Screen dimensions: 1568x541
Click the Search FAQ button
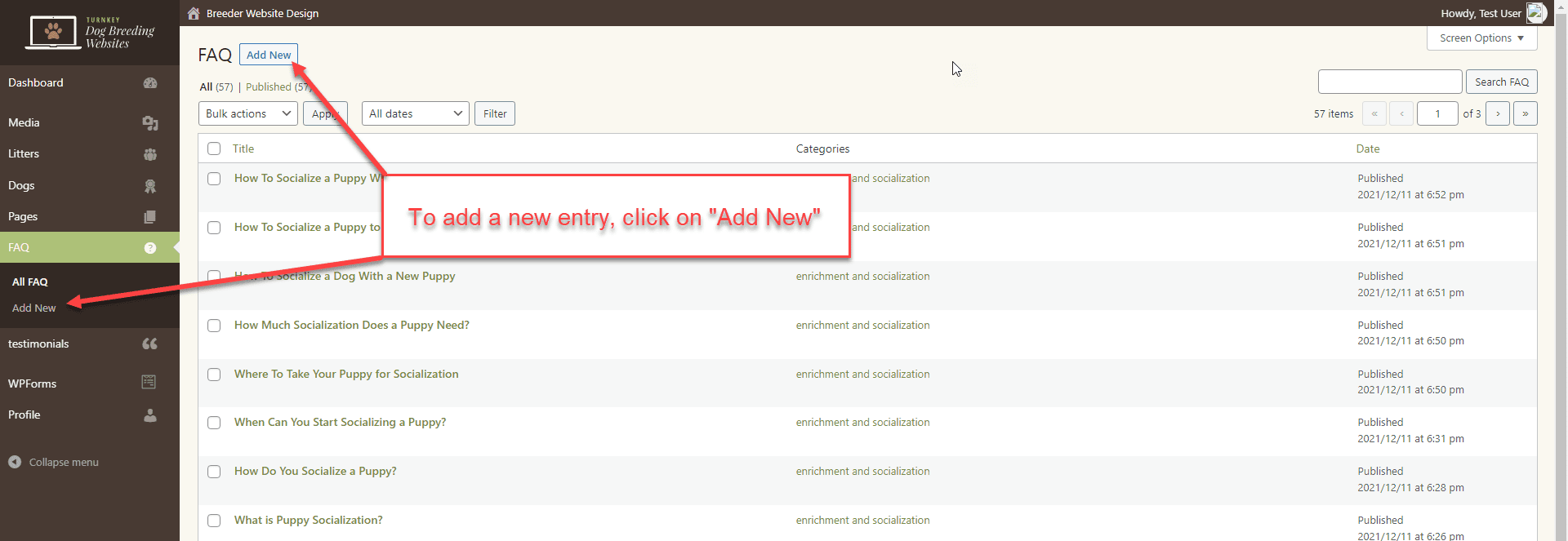1502,82
